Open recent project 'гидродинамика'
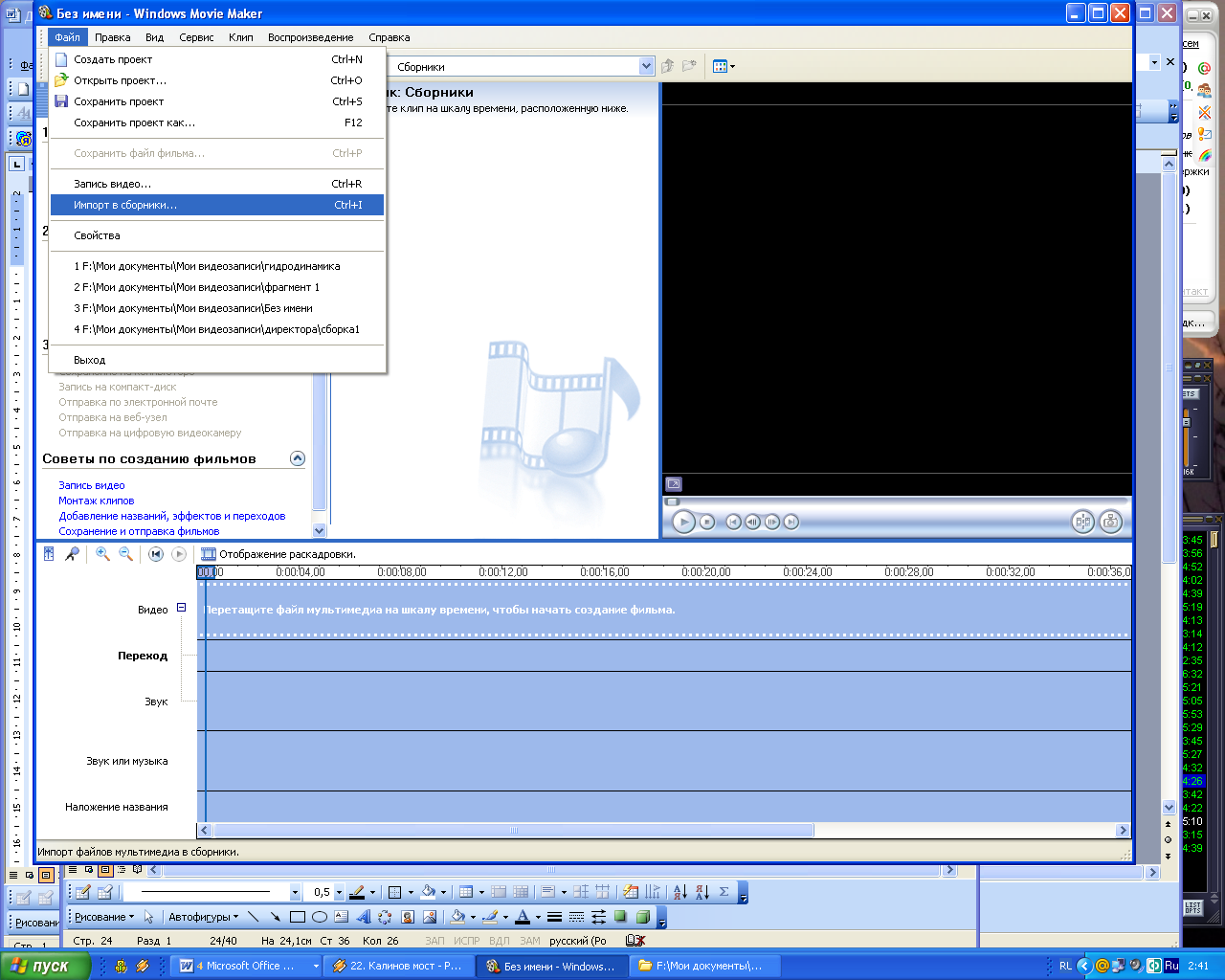The width and height of the screenshot is (1225, 980). (x=217, y=266)
